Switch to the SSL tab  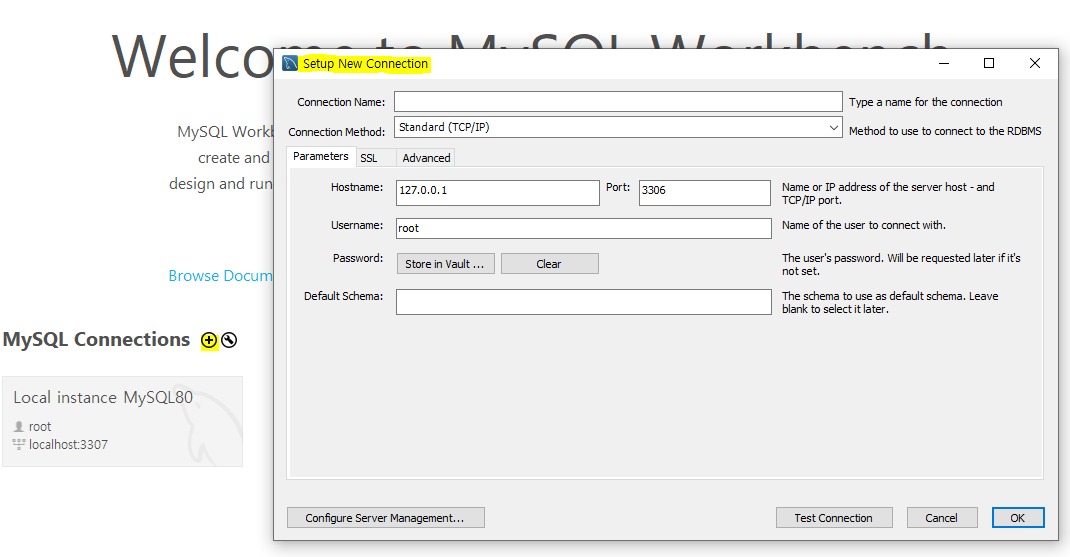tap(368, 158)
